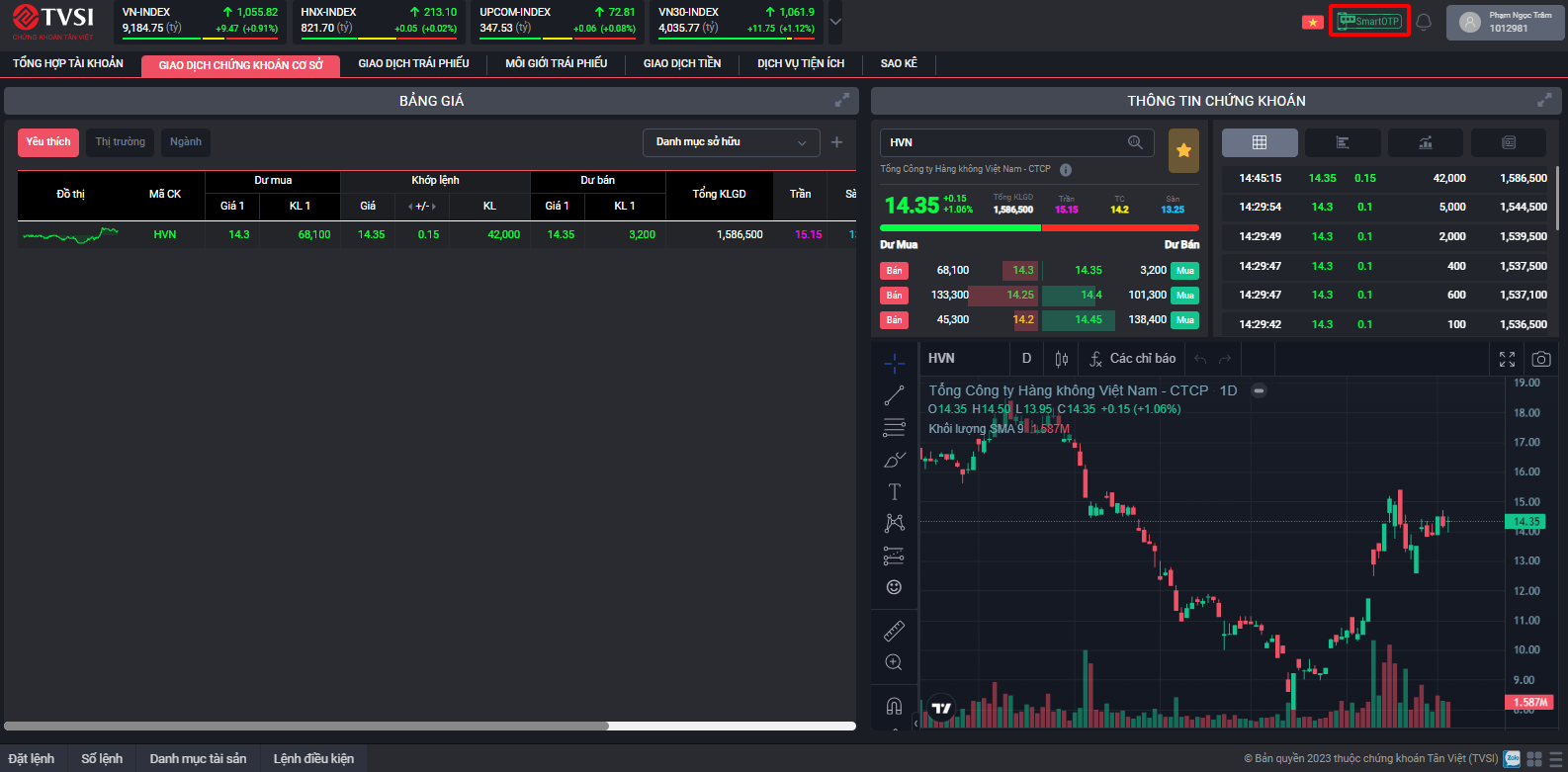Select the trend line drawing tool

point(894,395)
